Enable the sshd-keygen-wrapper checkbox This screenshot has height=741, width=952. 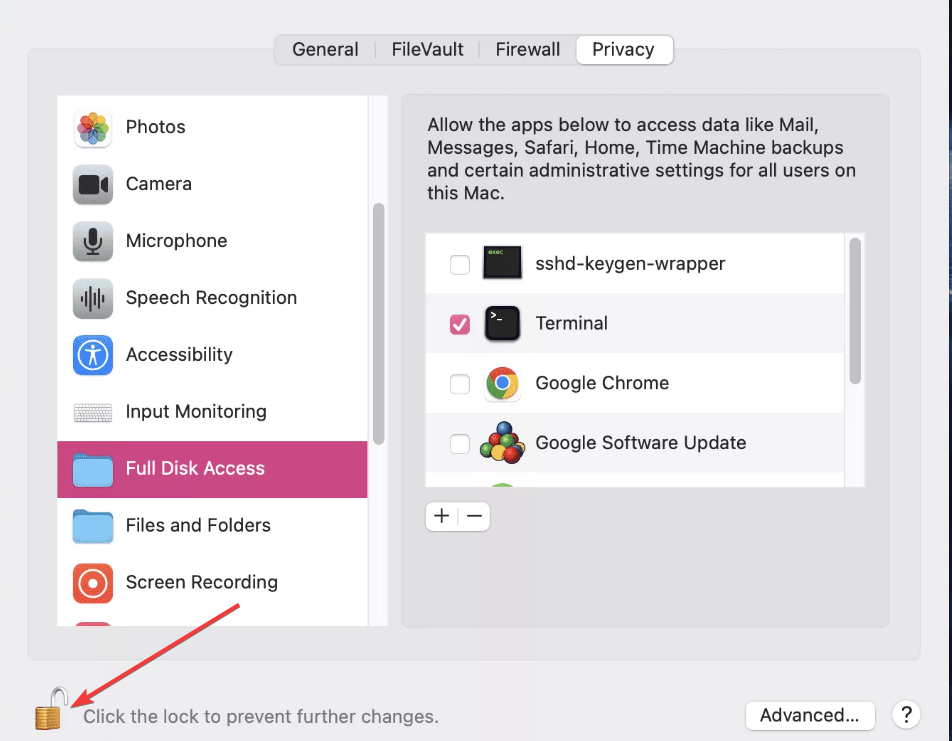460,265
